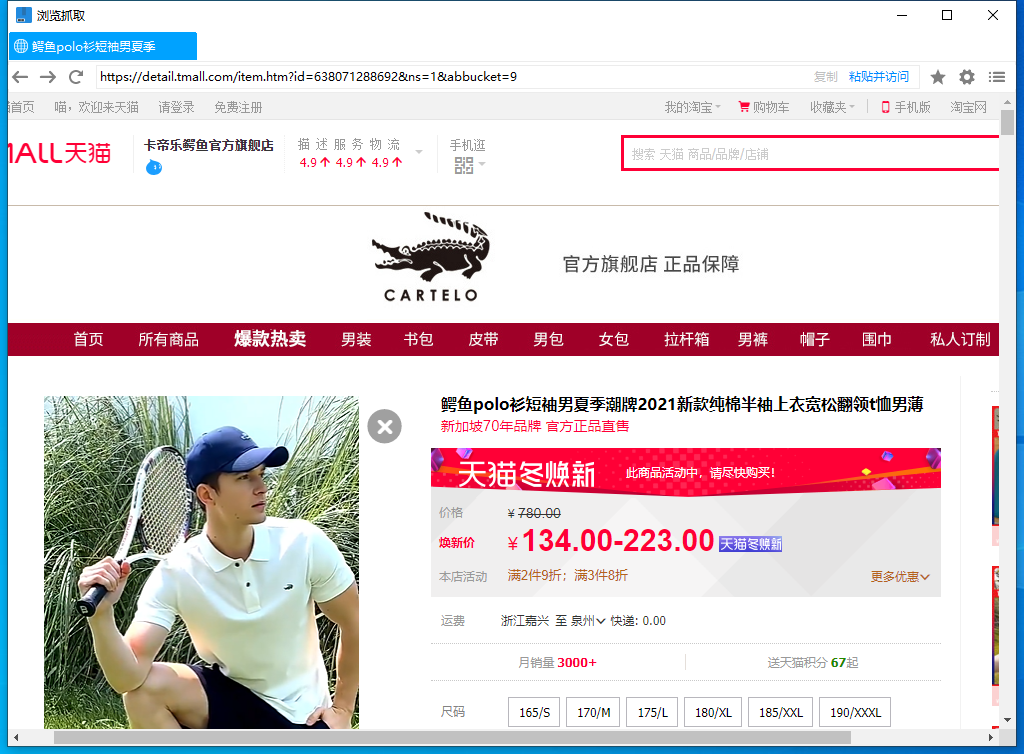Screen dimensions: 1024x754
Task: Click 粘贴并访问 button
Action: coord(879,77)
